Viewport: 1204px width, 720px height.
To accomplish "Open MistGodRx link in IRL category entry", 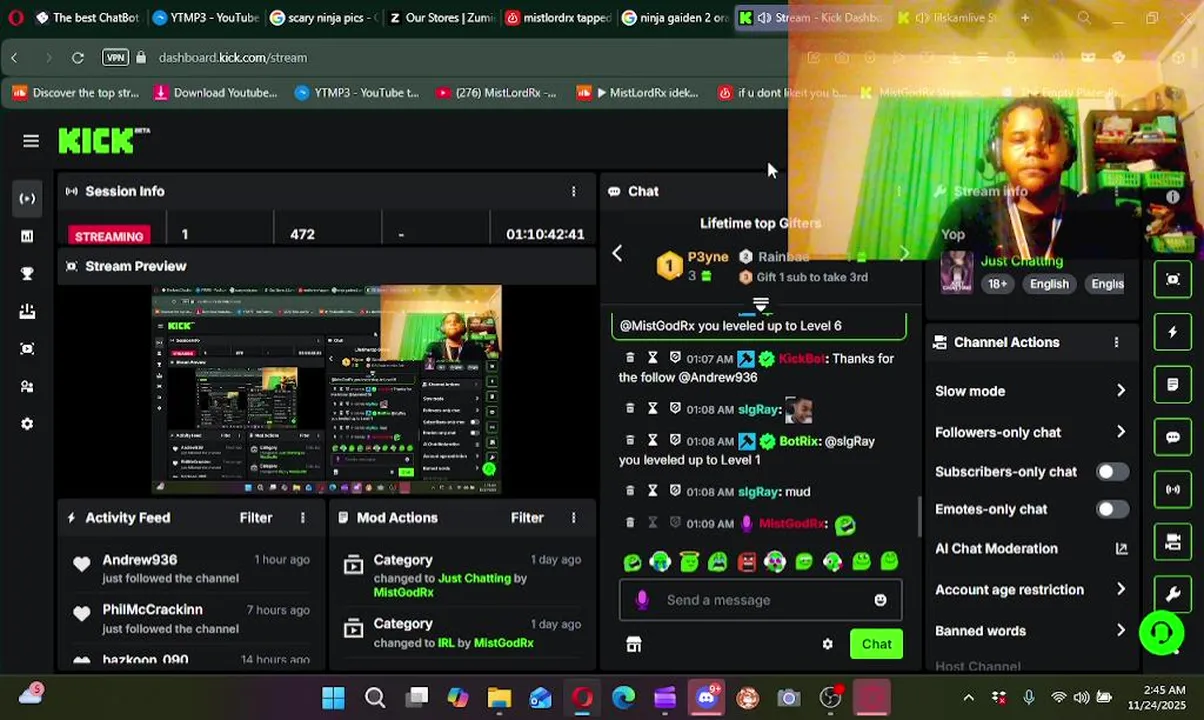I will [503, 643].
